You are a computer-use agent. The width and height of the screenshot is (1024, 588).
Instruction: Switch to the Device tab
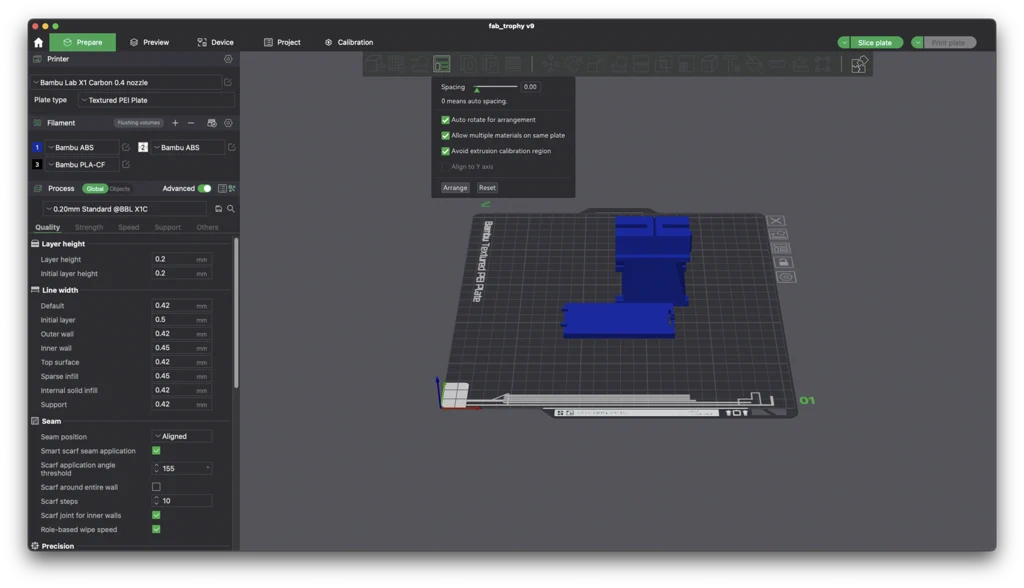point(216,42)
